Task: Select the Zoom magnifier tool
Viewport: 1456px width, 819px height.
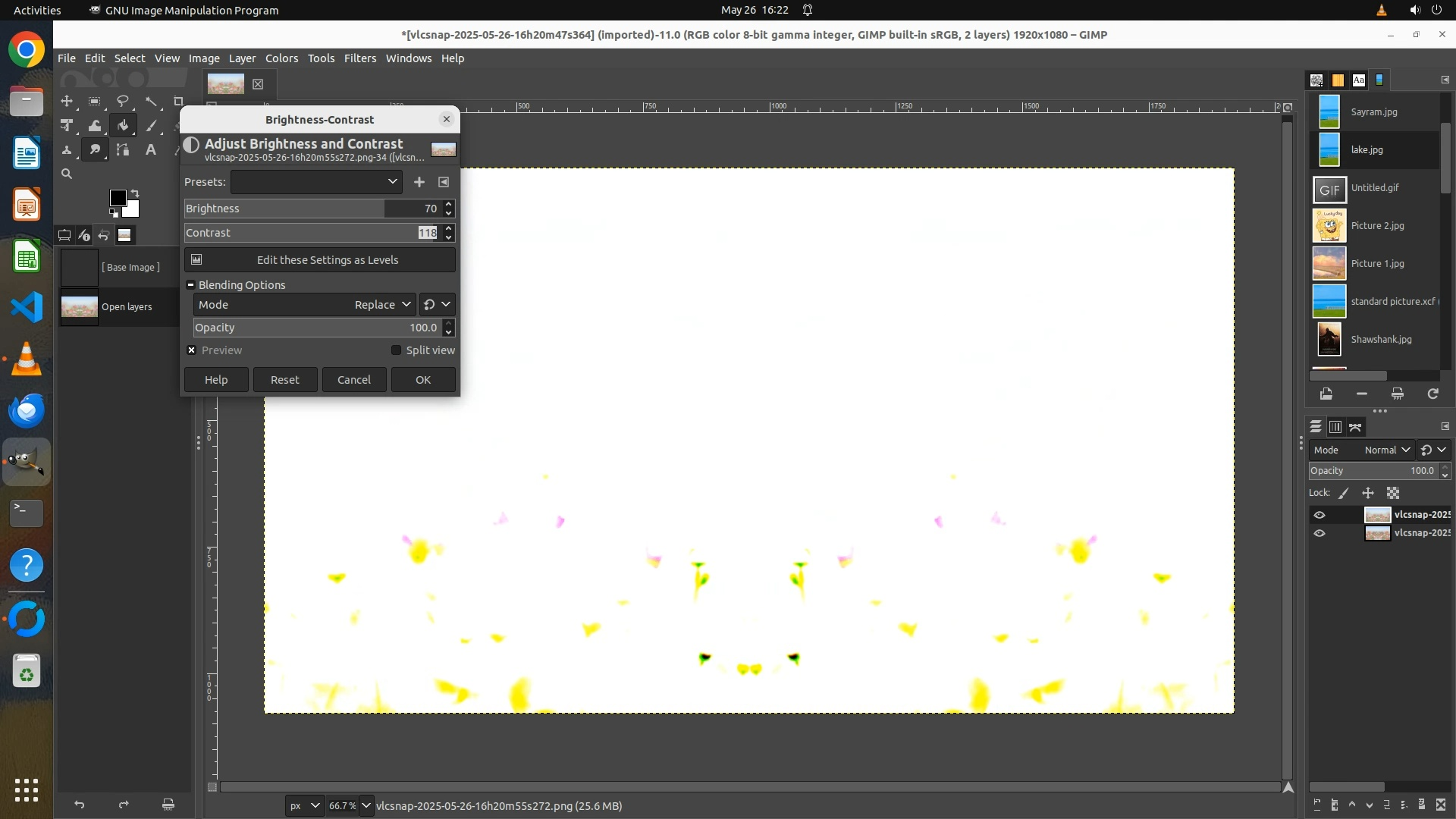Action: tap(67, 174)
